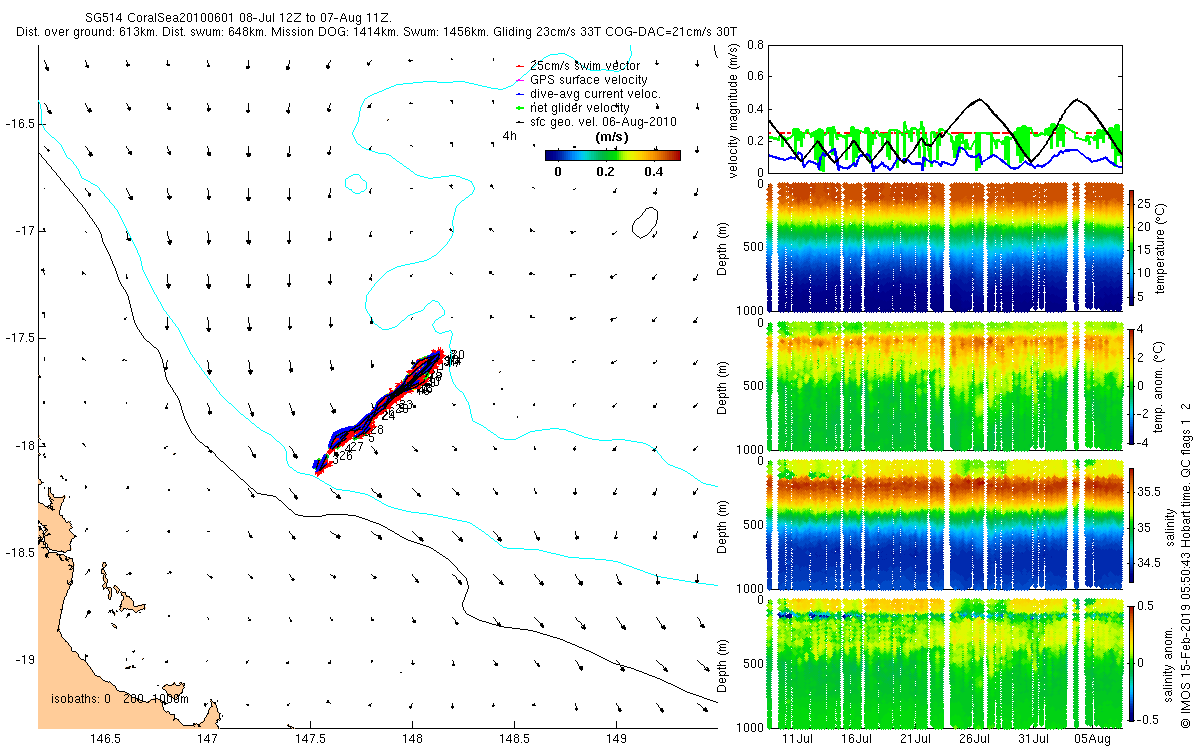The width and height of the screenshot is (1200, 750).
Task: Click the '4h' label near the legend
Action: tap(510, 136)
